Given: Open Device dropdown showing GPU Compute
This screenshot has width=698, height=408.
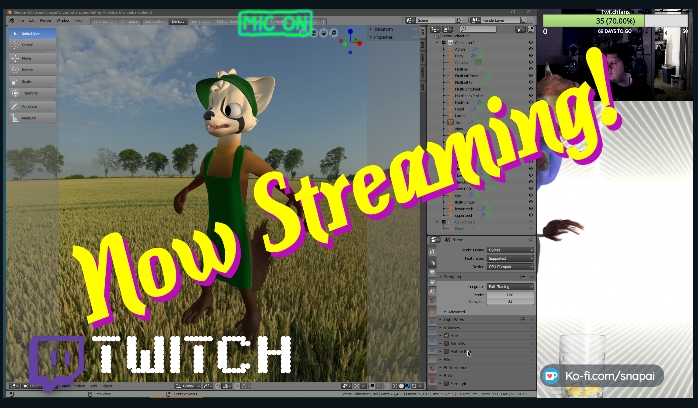Looking at the screenshot, I should 510,267.
